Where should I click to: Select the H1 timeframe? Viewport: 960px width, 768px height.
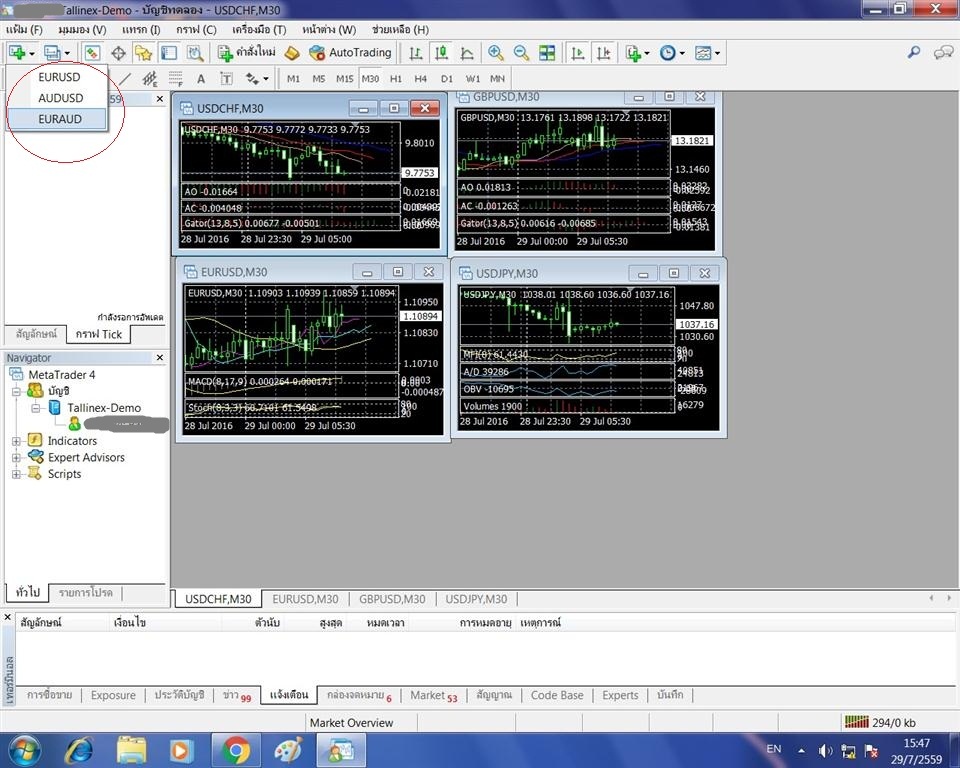[396, 78]
